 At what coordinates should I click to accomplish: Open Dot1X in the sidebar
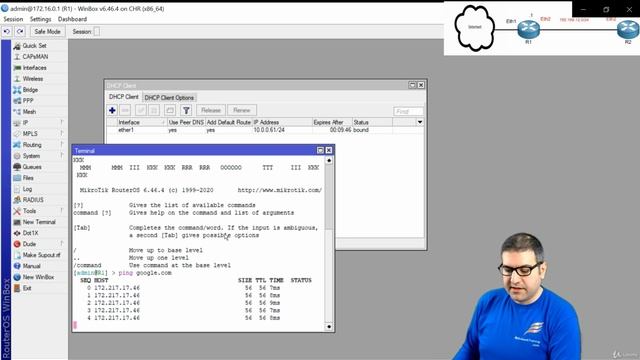pyautogui.click(x=30, y=233)
